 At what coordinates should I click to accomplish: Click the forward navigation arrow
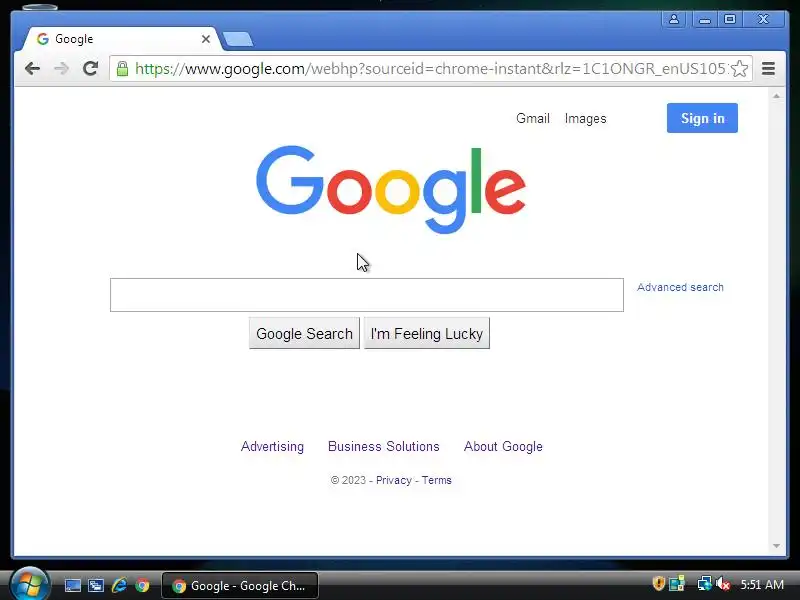point(61,68)
